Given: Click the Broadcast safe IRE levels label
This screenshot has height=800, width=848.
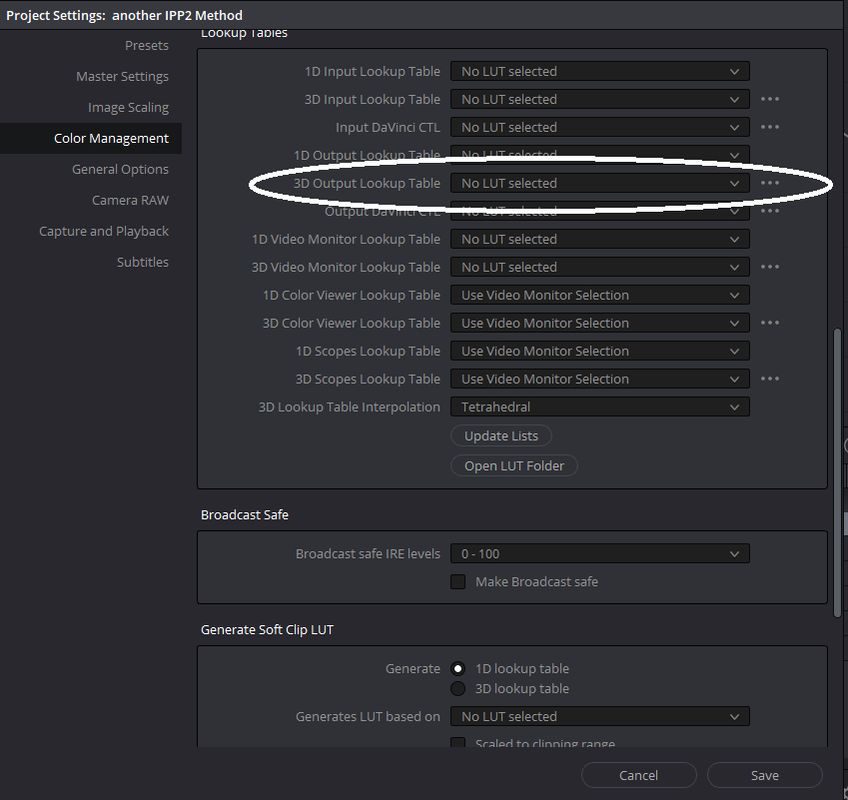Looking at the screenshot, I should 368,554.
